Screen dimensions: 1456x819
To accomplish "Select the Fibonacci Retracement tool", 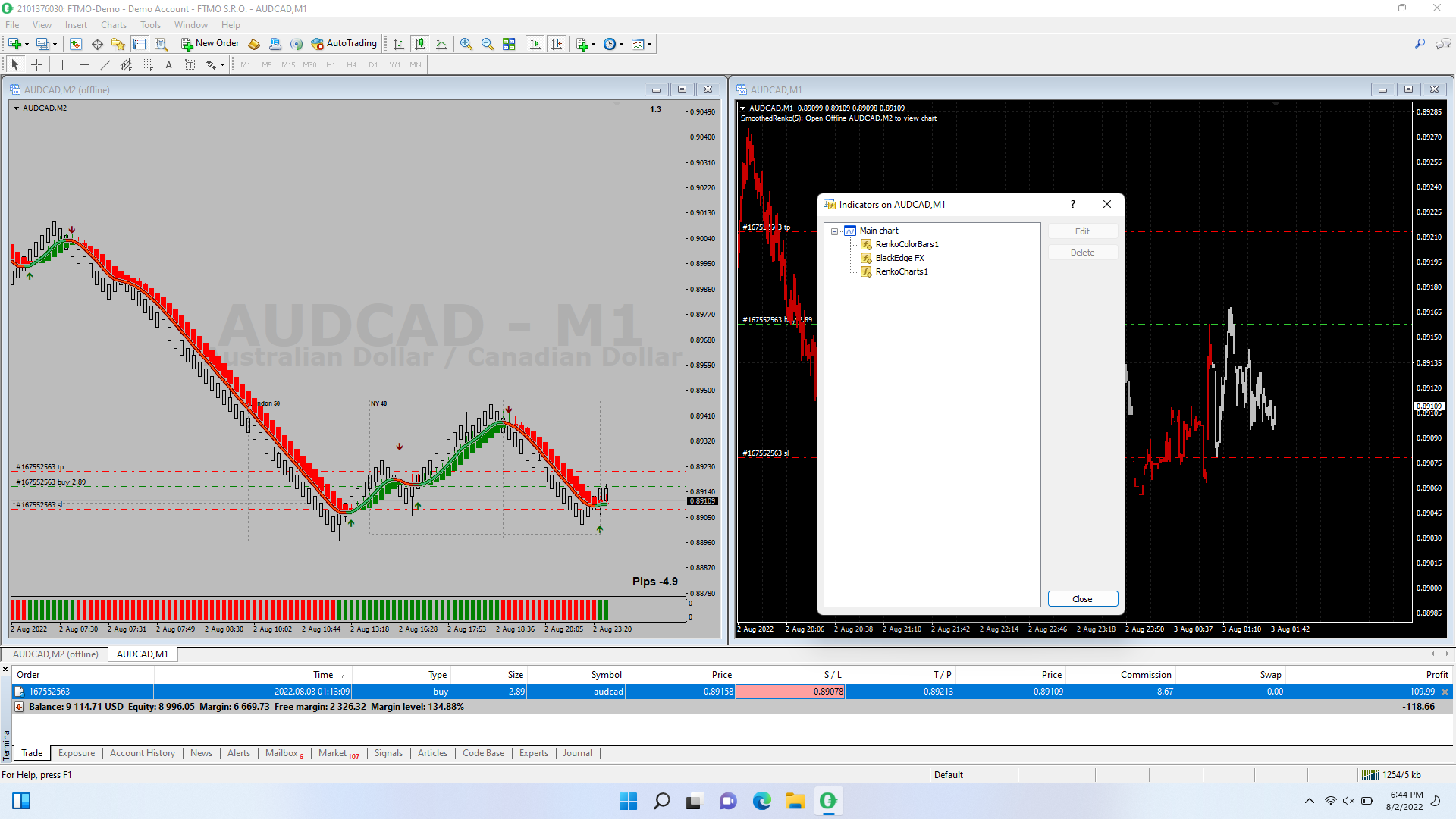I will coord(148,65).
